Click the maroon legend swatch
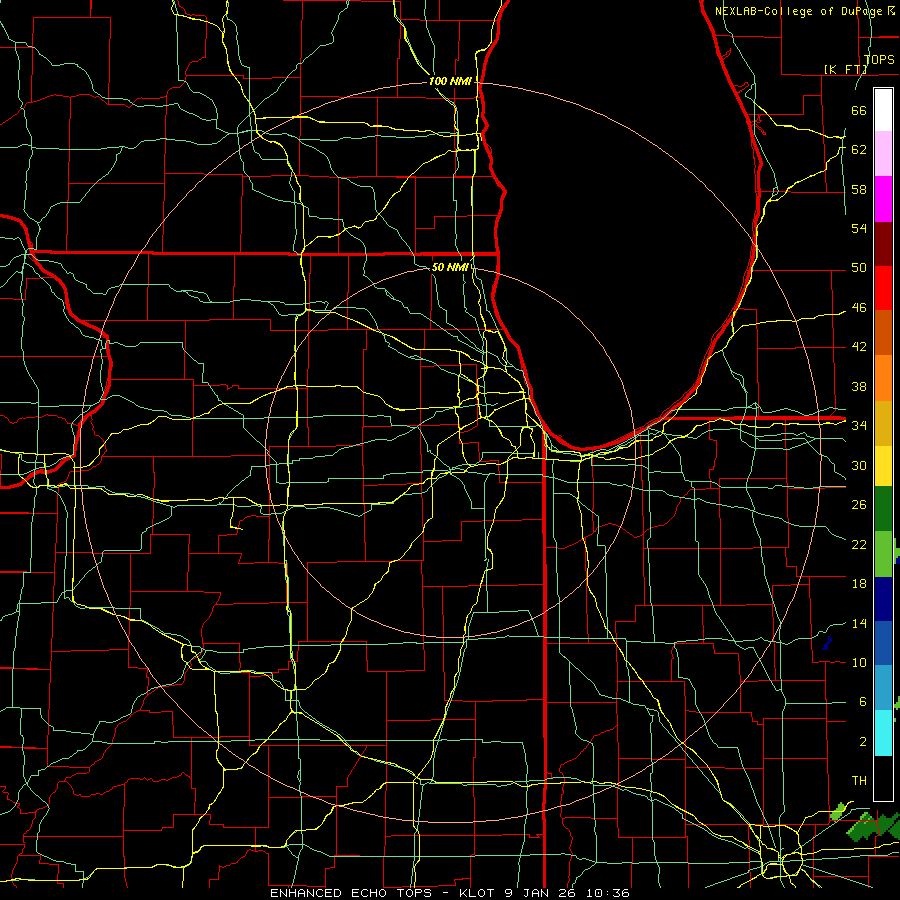 click(x=883, y=243)
